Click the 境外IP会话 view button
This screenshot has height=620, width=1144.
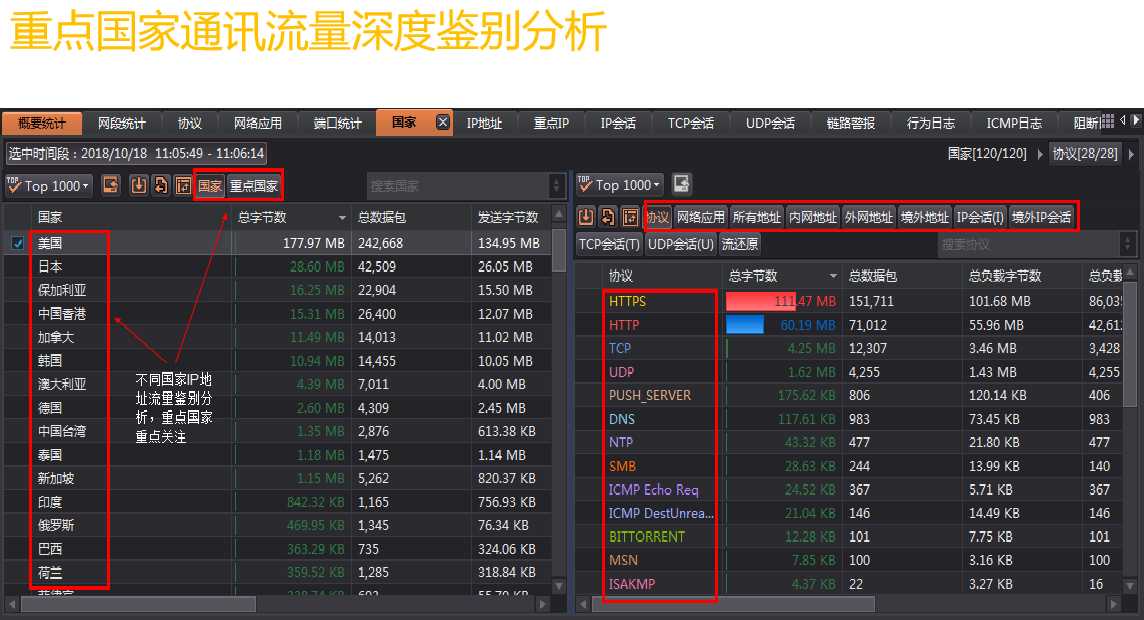[1041, 217]
